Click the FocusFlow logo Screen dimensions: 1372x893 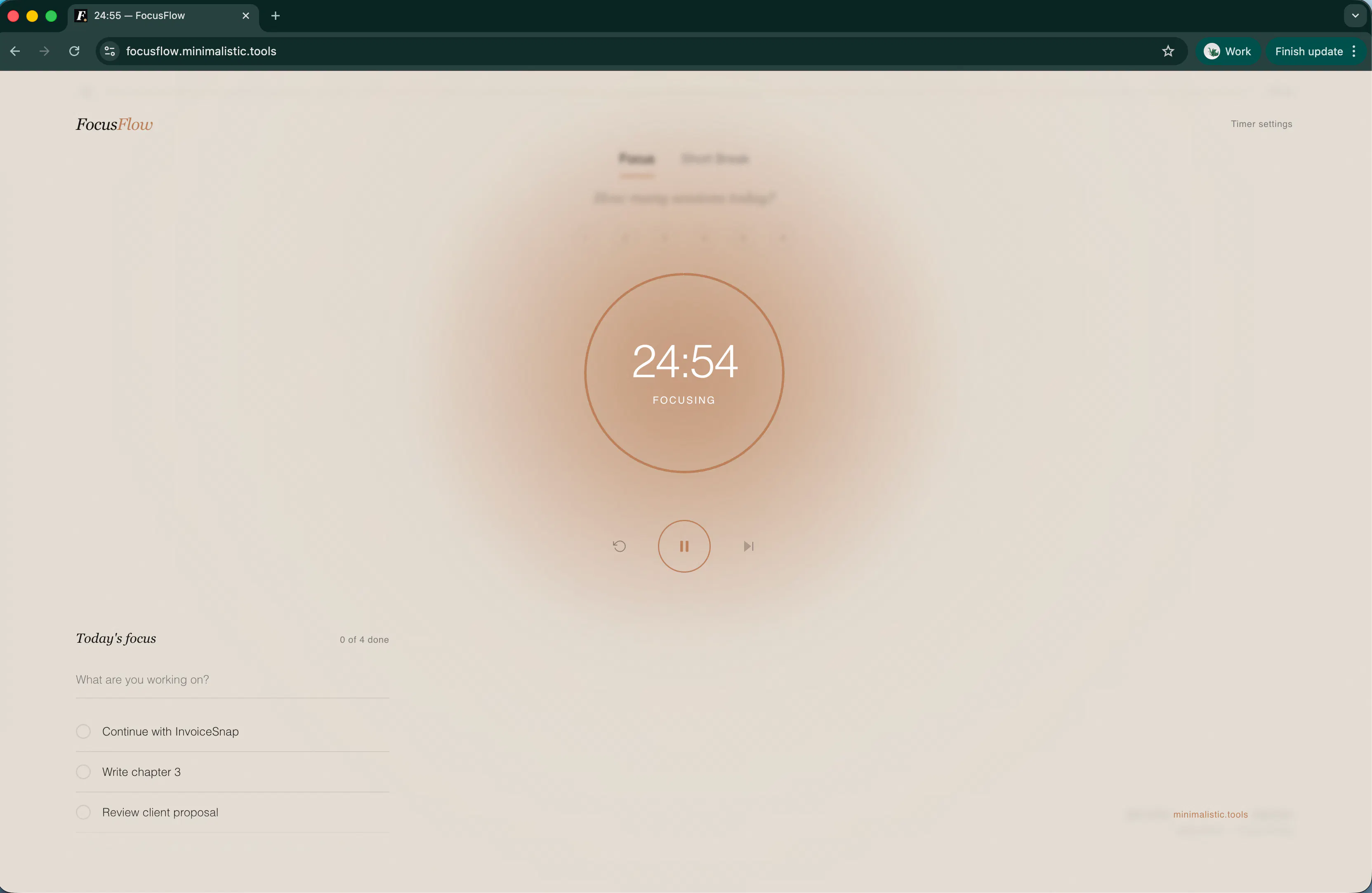(x=114, y=125)
